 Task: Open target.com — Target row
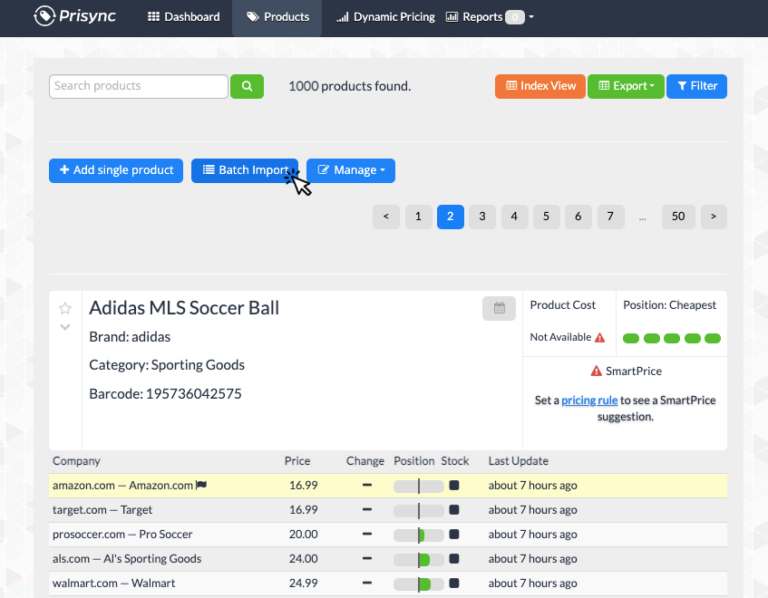click(x=388, y=510)
